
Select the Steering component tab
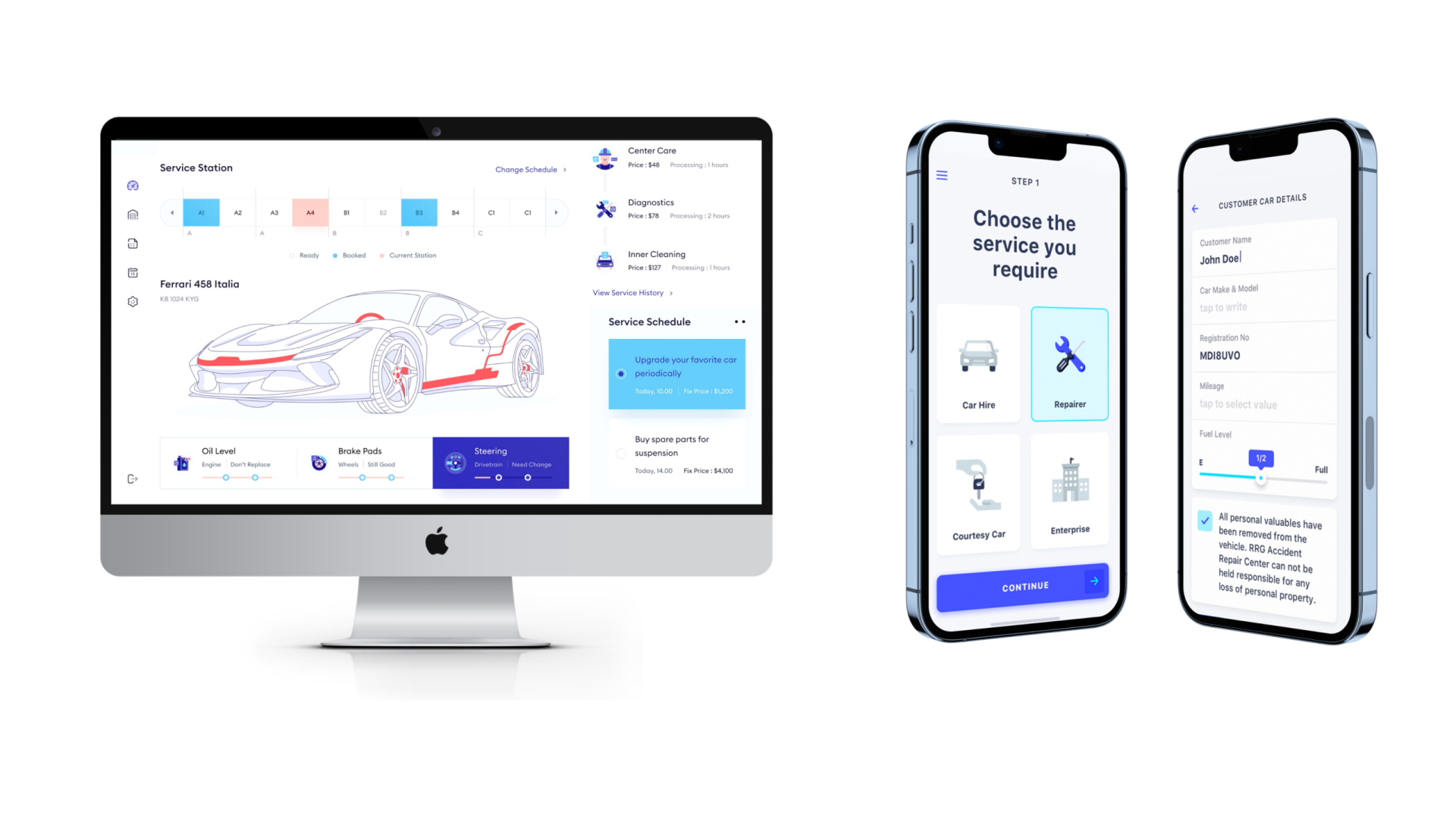pos(501,461)
